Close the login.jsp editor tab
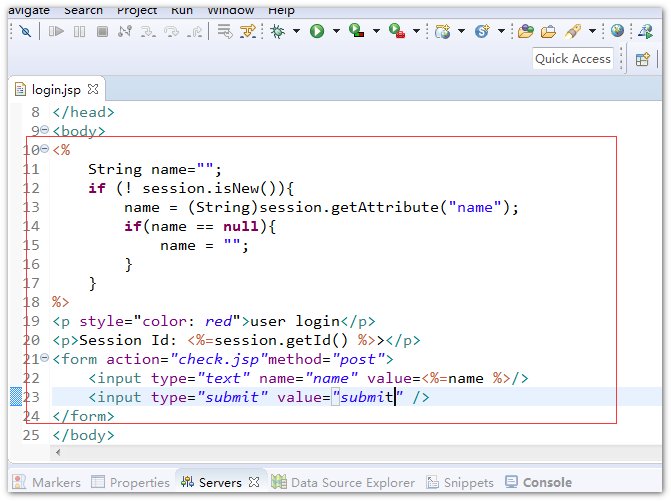This screenshot has height=501, width=671. tap(92, 90)
